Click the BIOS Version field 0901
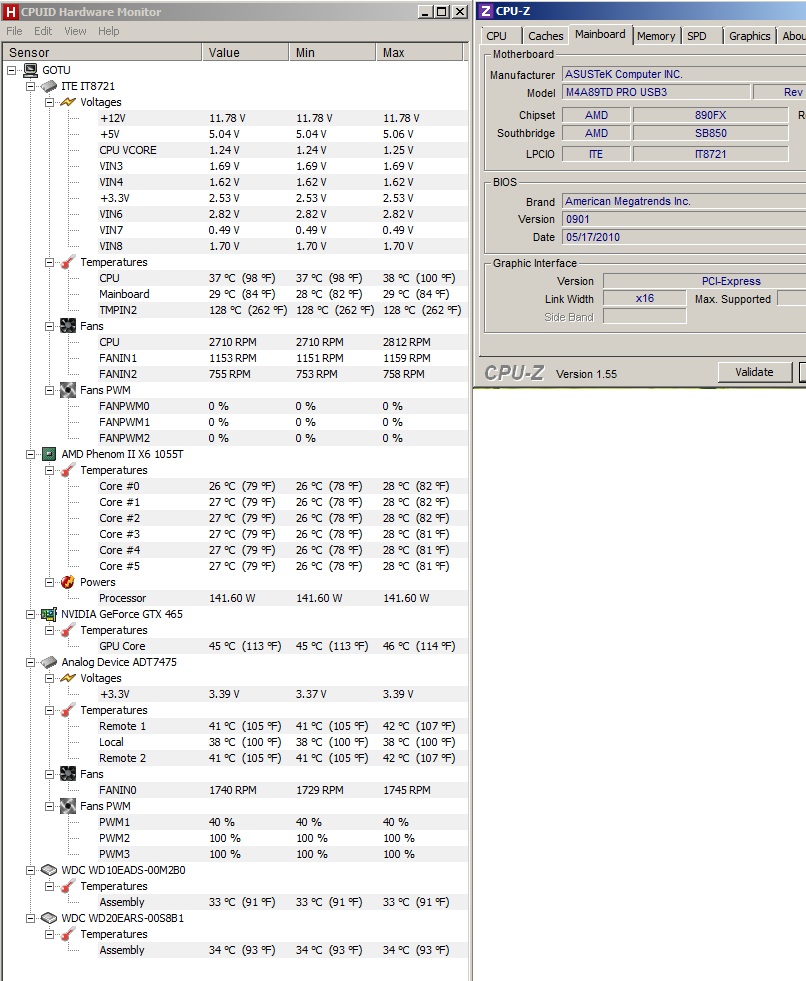The width and height of the screenshot is (806, 981). [684, 219]
